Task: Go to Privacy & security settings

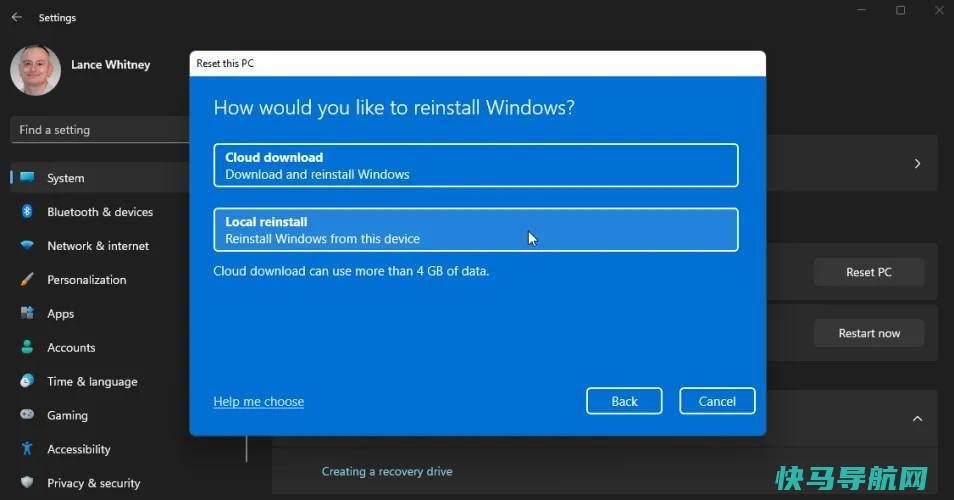Action: 94,483
